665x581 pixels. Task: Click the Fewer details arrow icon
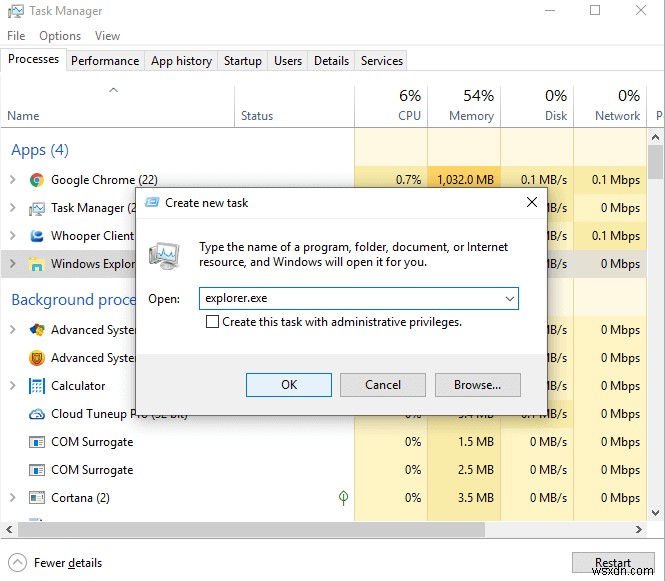click(17, 563)
